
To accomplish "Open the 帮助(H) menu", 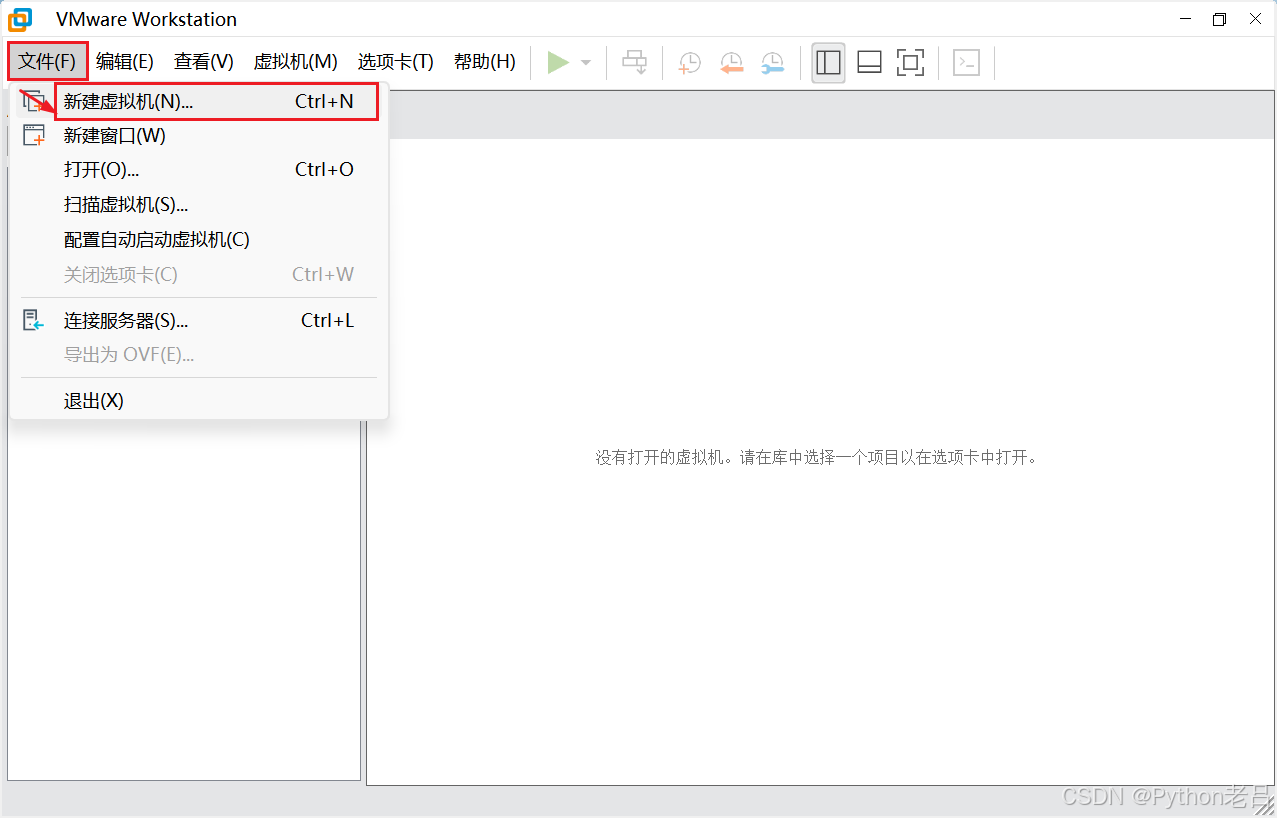I will pos(485,62).
